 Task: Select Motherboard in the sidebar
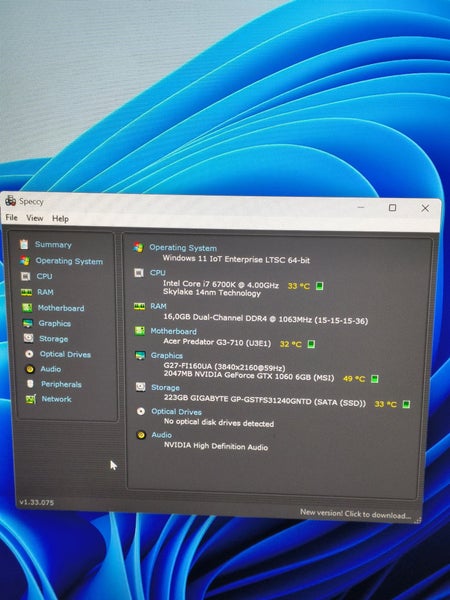click(61, 308)
